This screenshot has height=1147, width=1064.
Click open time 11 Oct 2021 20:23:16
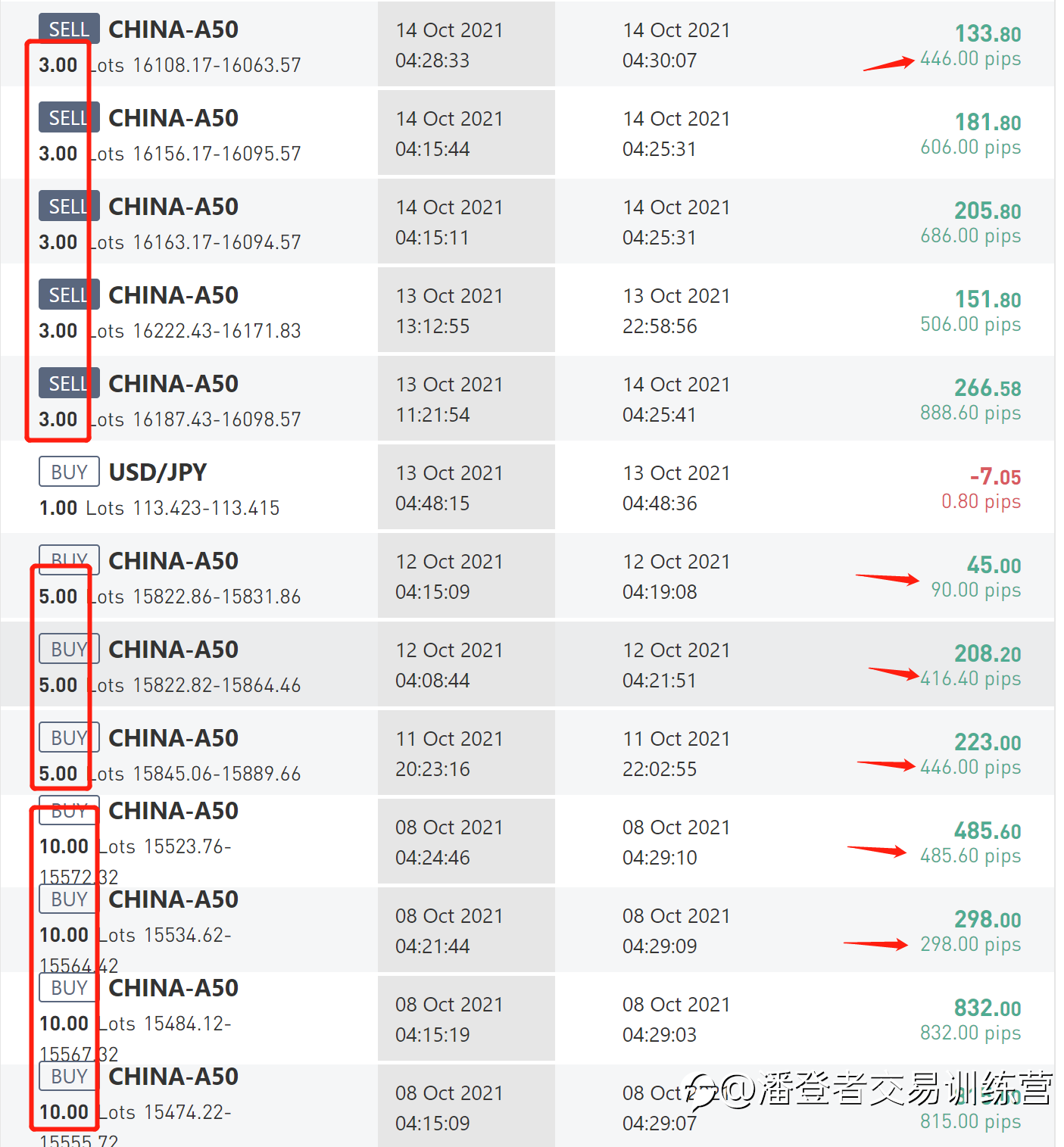449,753
